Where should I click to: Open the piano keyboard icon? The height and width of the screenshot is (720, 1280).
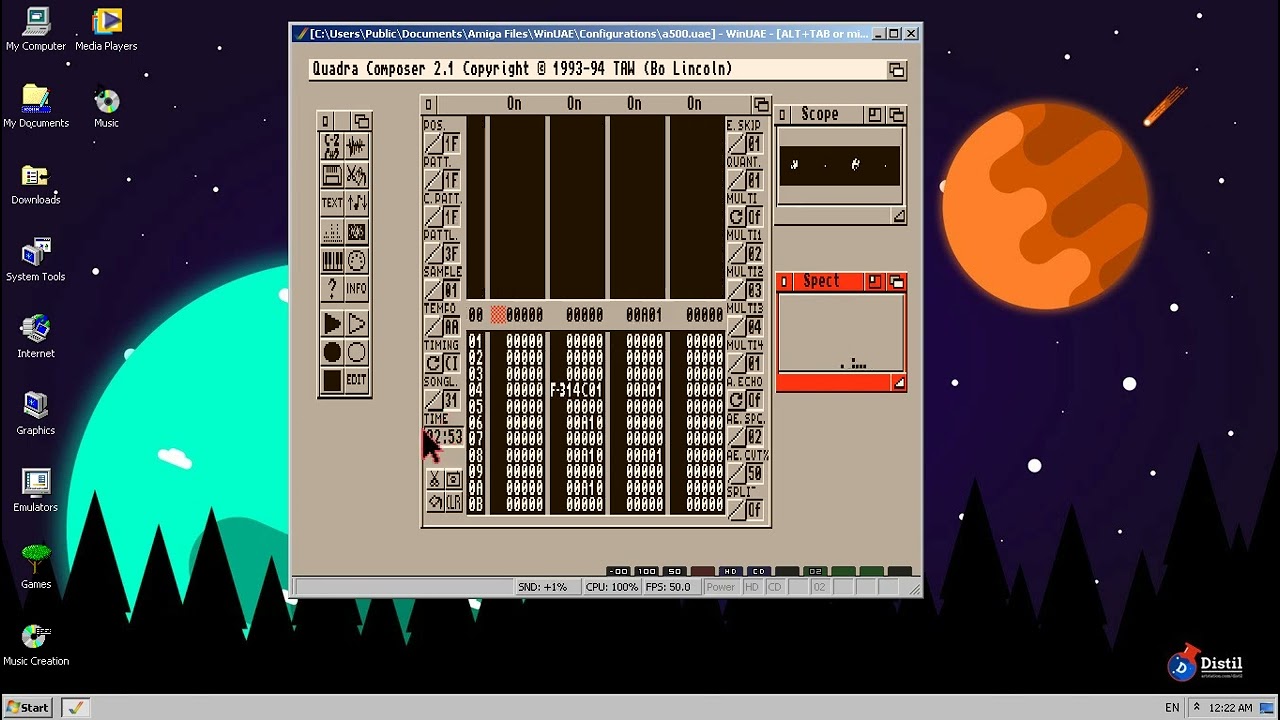pos(332,261)
